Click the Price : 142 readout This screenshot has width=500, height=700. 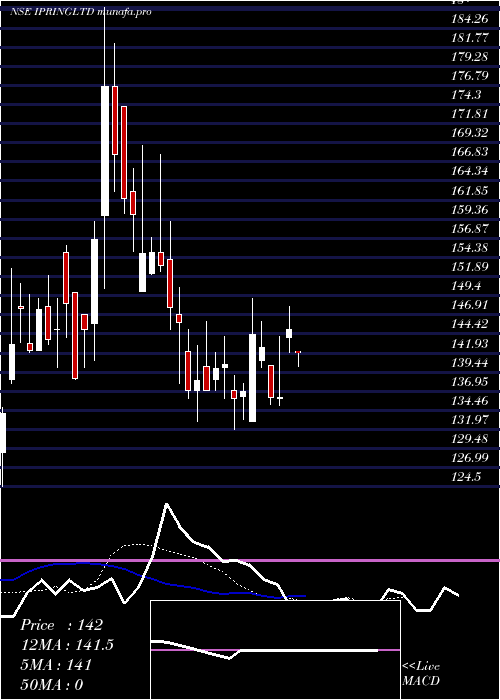(x=62, y=625)
